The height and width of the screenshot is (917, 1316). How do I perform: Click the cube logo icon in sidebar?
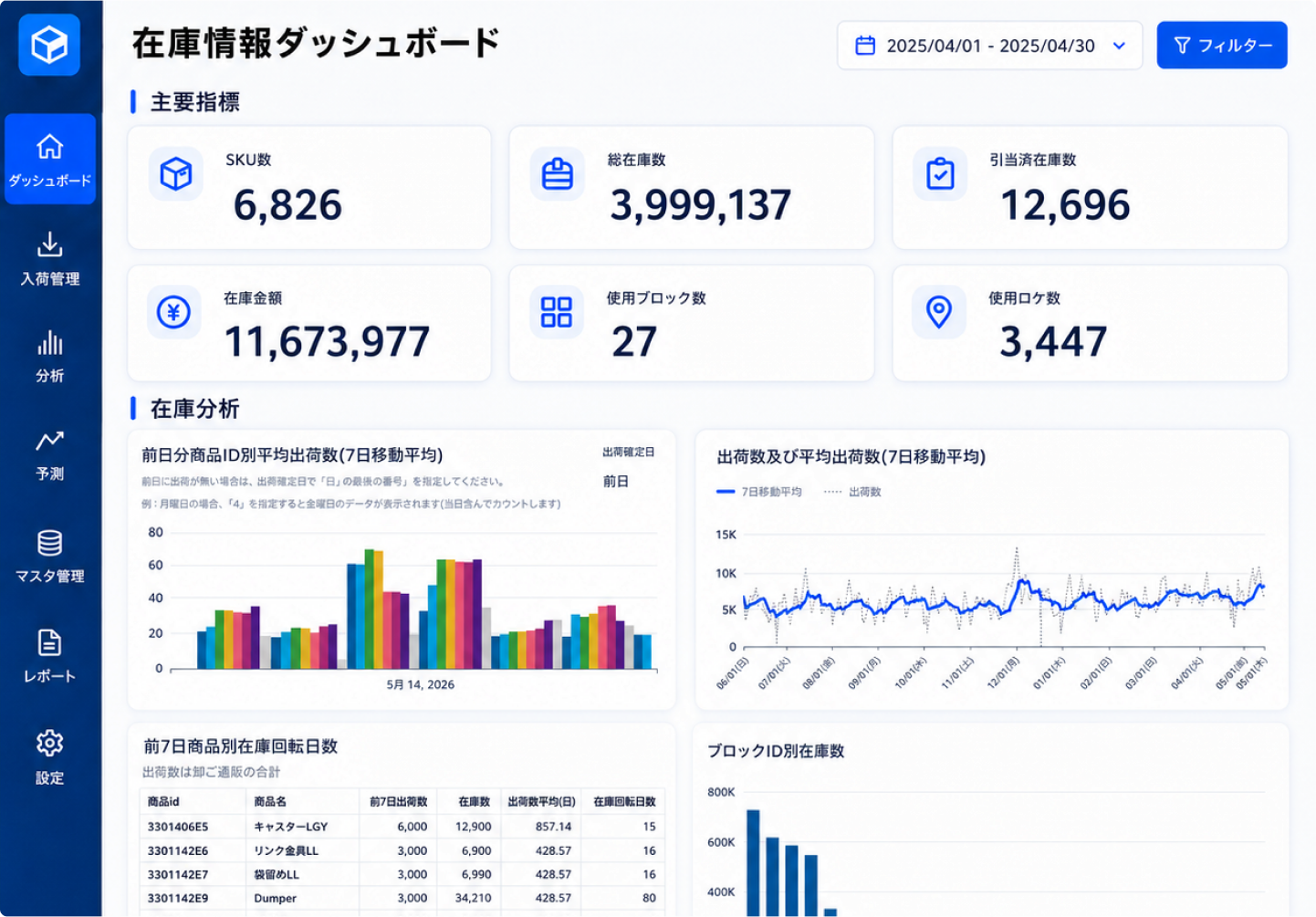49,45
